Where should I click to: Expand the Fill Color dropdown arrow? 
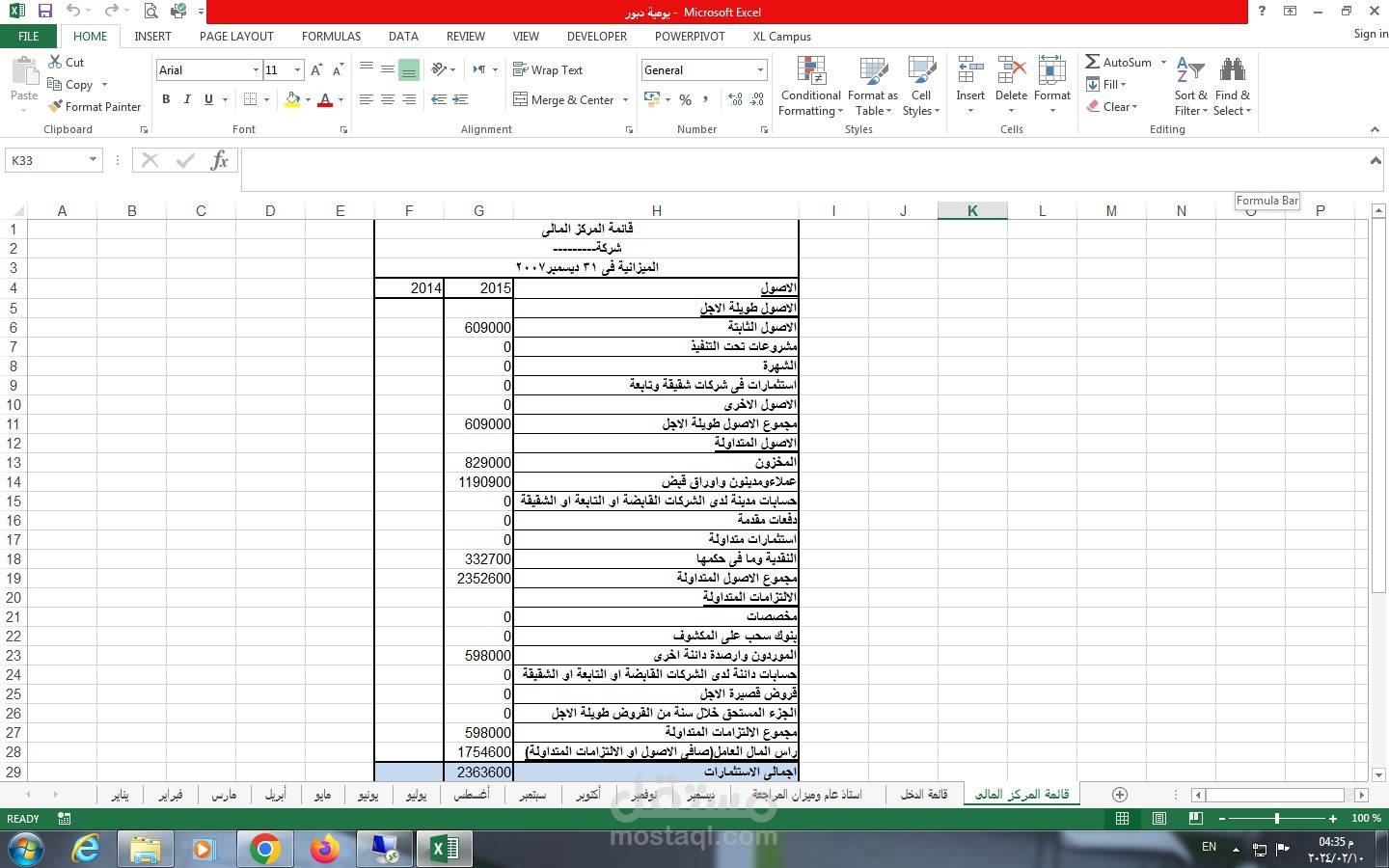(308, 99)
